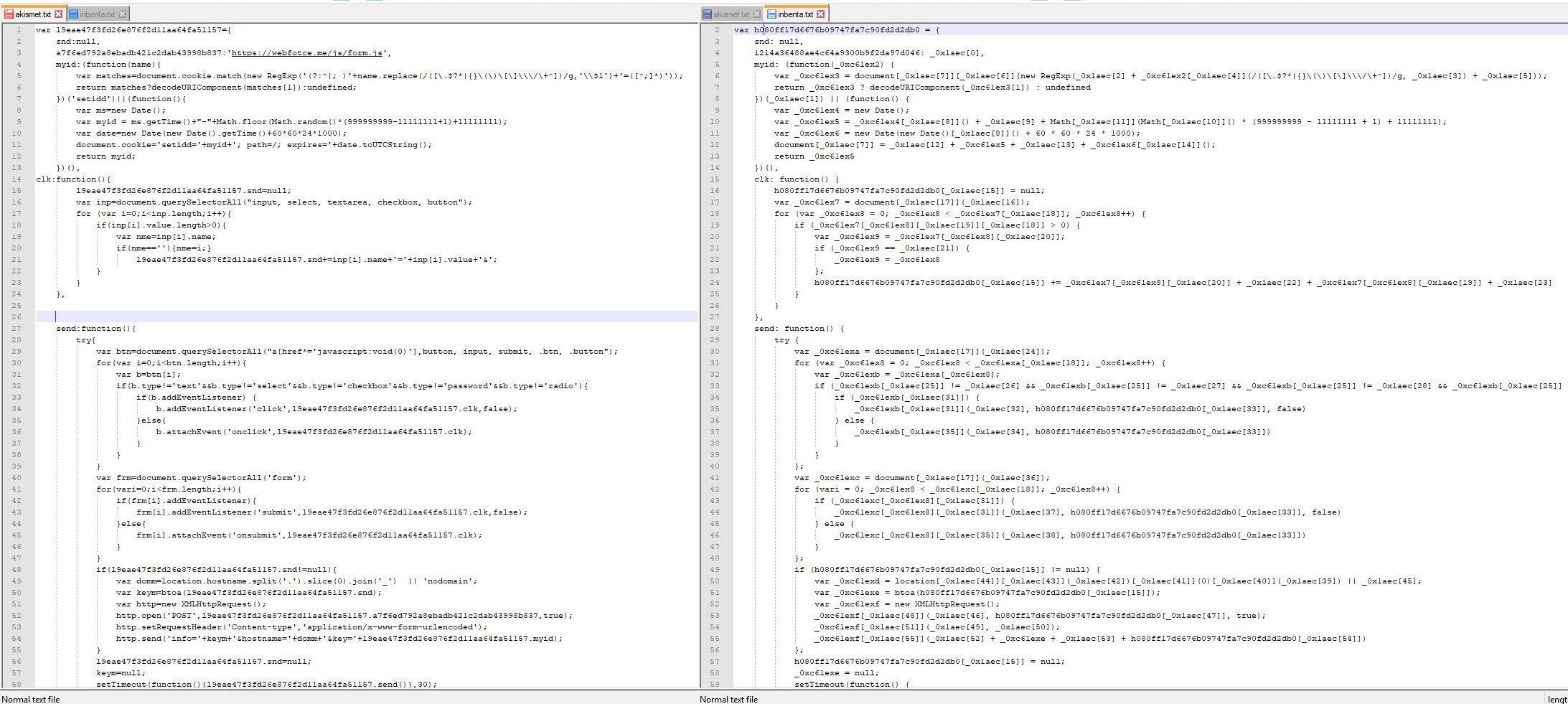
Task: Click 'return _0xc61ex5' line in right pane
Action: click(x=814, y=156)
